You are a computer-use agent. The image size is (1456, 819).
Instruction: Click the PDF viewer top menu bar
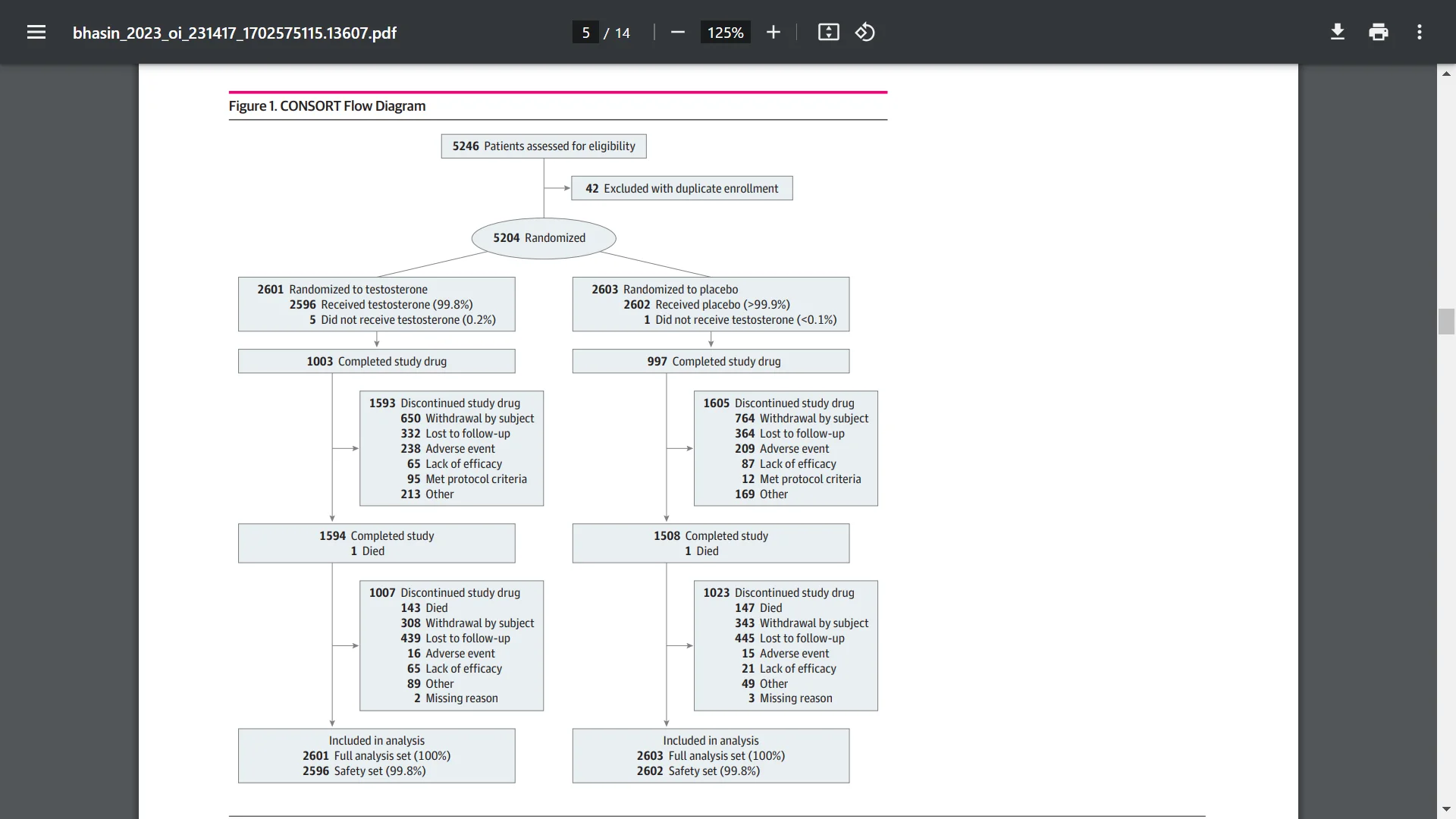coord(728,32)
